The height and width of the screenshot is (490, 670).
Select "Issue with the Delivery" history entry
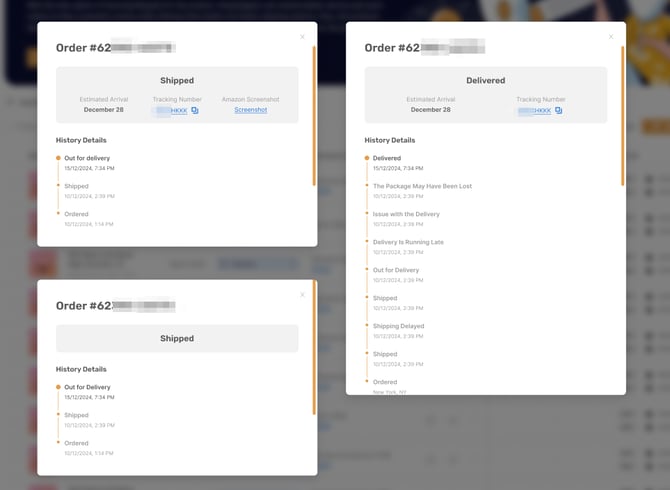(x=406, y=214)
